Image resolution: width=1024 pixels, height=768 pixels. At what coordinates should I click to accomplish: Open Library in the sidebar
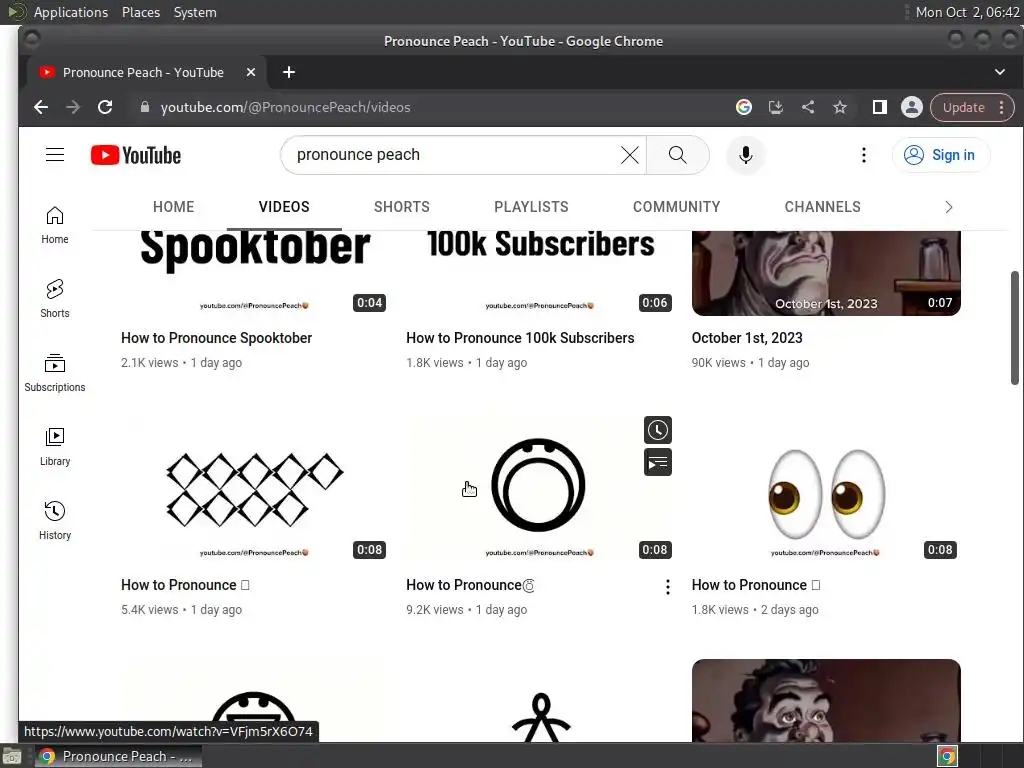[55, 447]
